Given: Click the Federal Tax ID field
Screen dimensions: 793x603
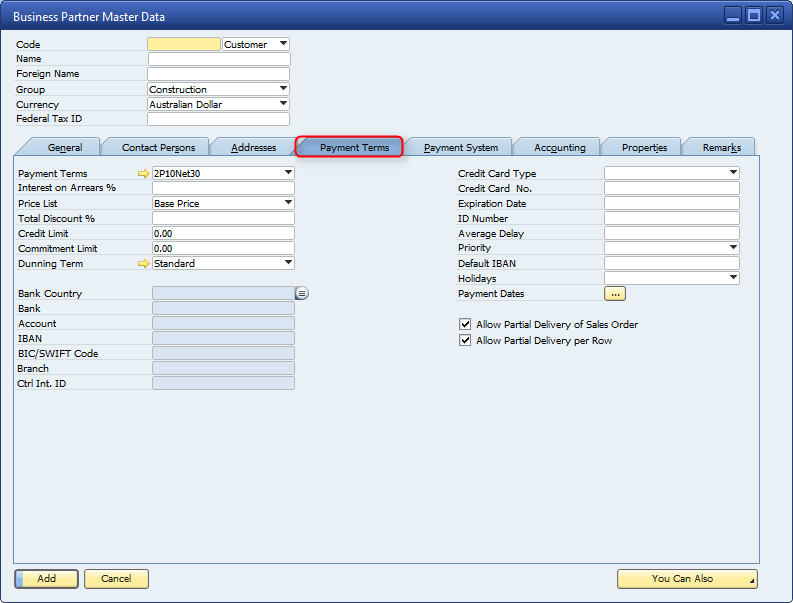Looking at the screenshot, I should (x=218, y=119).
